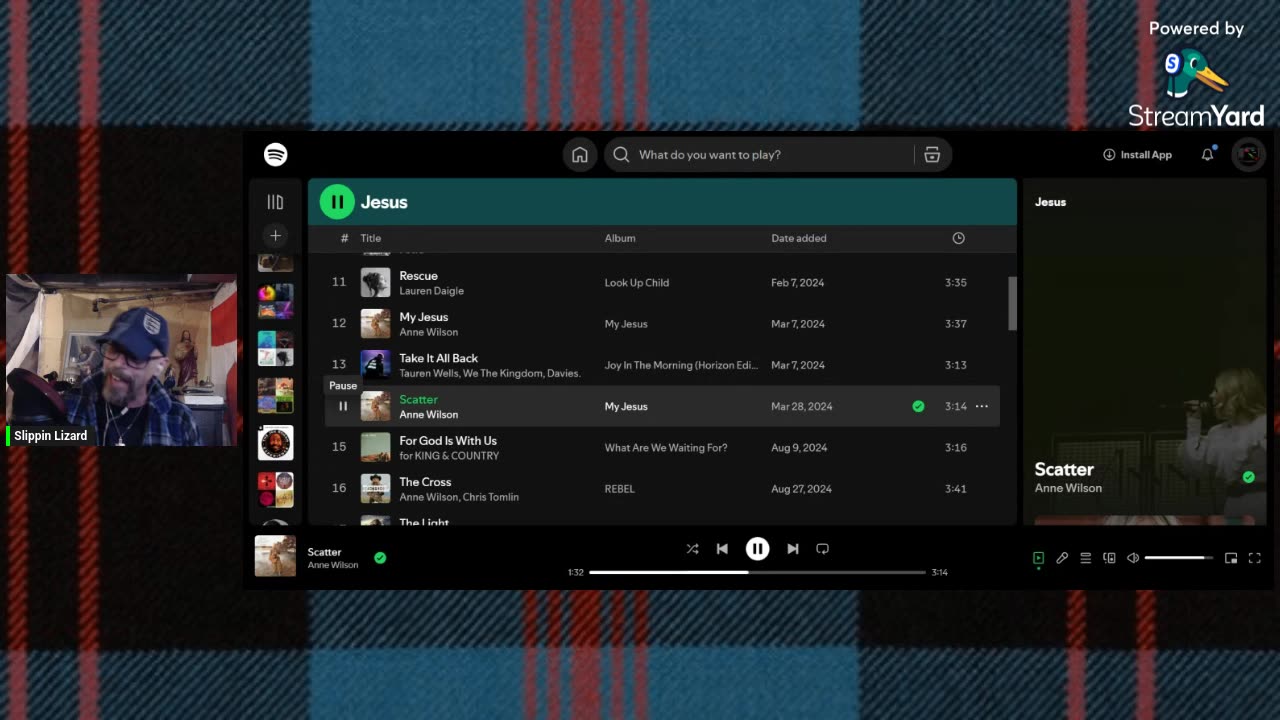Go to Spotify Home via house icon
The height and width of the screenshot is (720, 1280).
580,155
